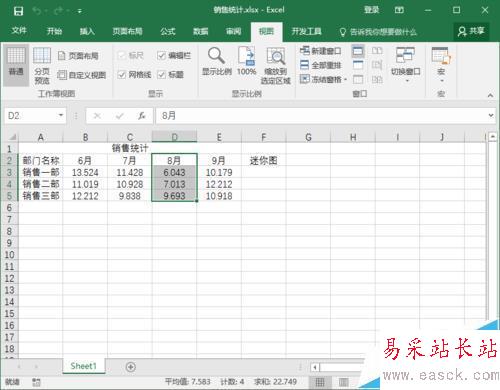Click the View Side by Side icon

377,51
